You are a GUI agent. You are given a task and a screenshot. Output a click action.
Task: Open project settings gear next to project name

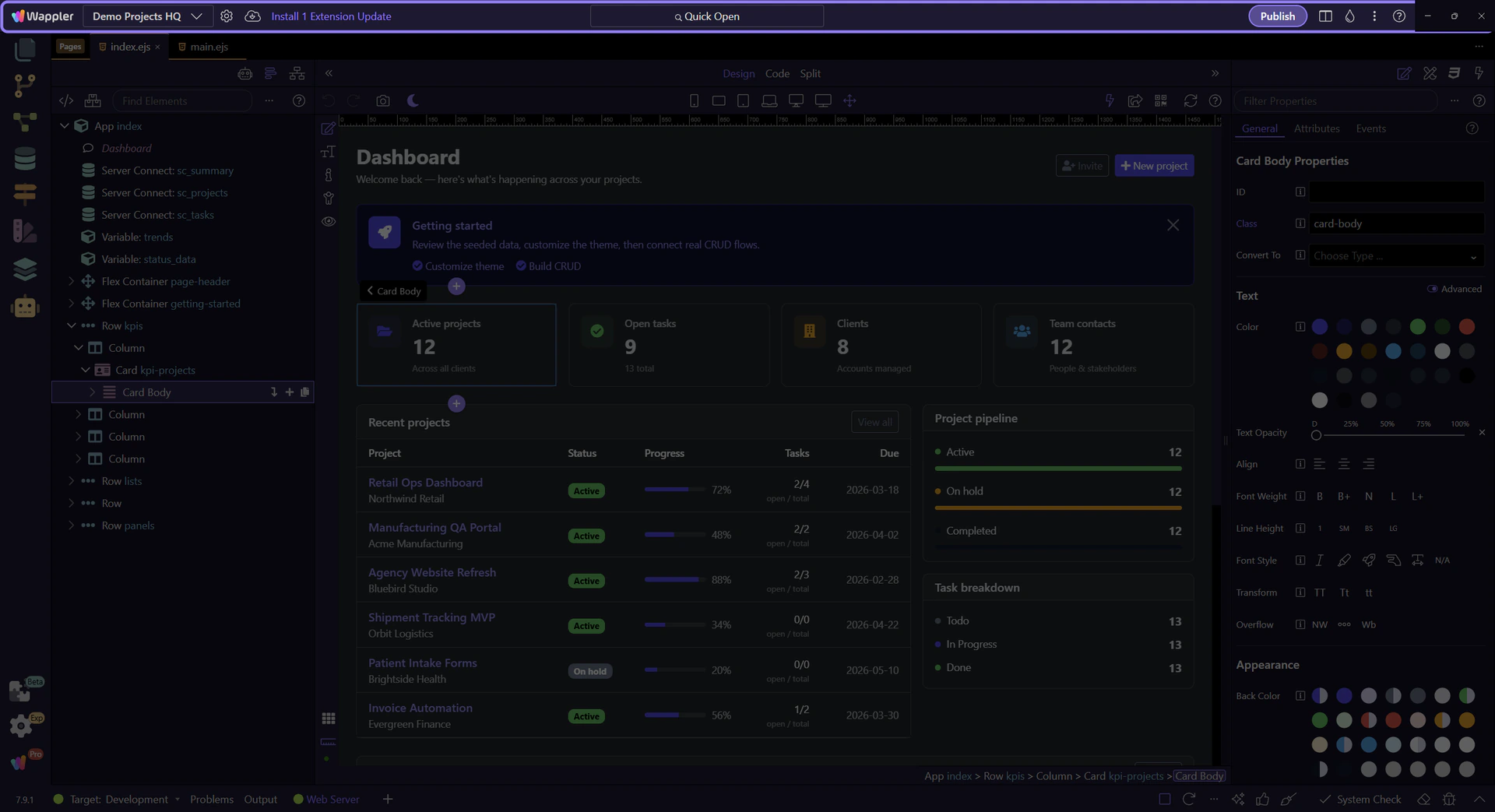(227, 16)
